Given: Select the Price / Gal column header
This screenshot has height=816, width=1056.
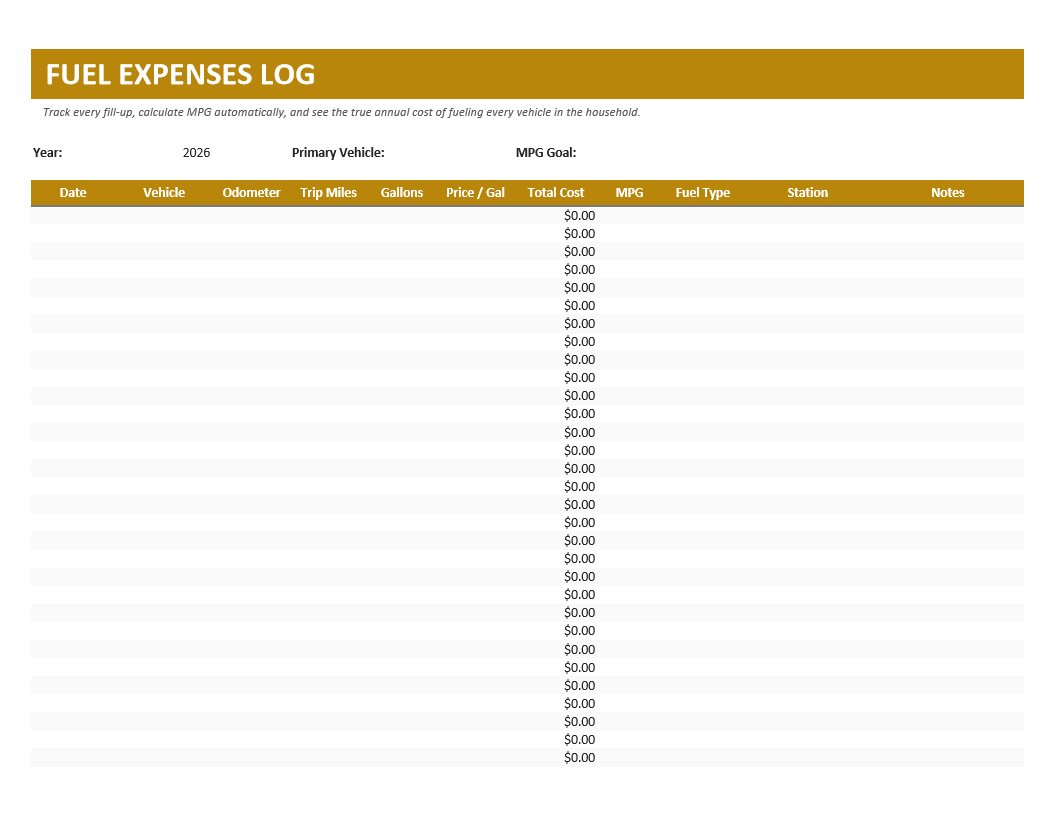Looking at the screenshot, I should [x=475, y=193].
